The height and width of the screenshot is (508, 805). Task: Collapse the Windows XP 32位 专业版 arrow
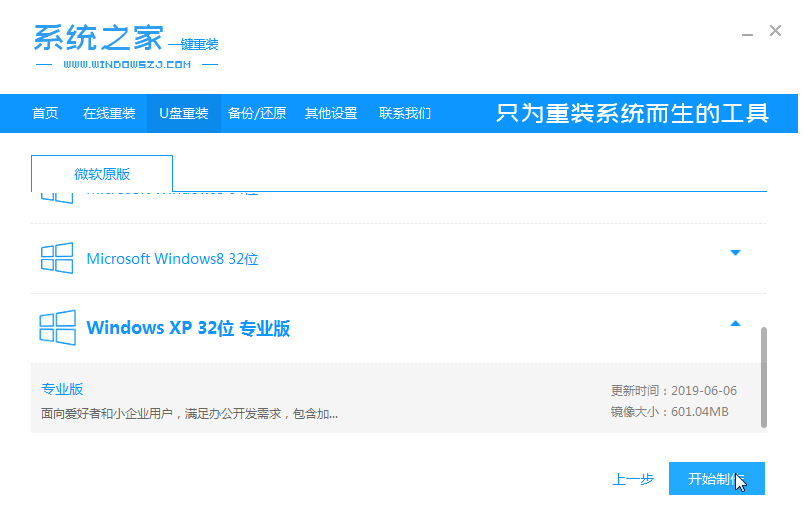735,323
